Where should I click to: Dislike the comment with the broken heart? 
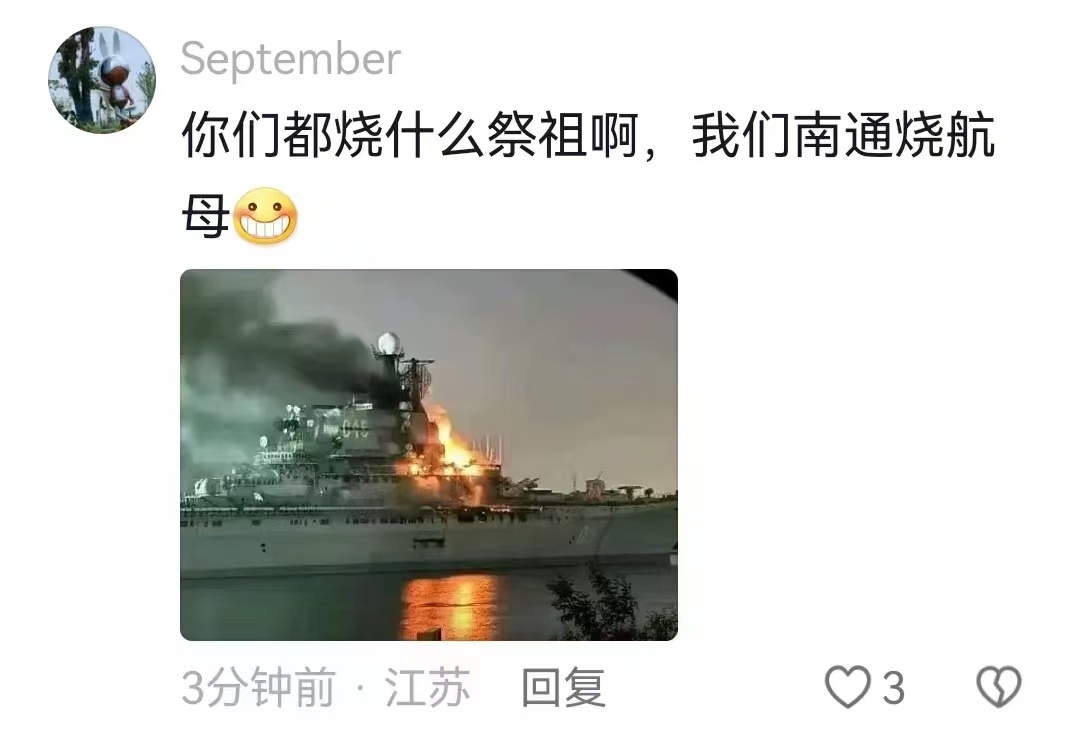(x=999, y=687)
